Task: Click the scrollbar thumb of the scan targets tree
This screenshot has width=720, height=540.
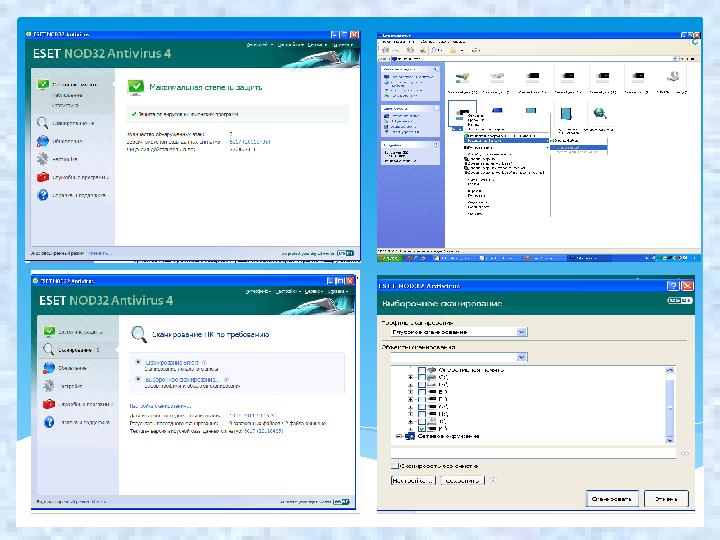Action: pos(670,406)
